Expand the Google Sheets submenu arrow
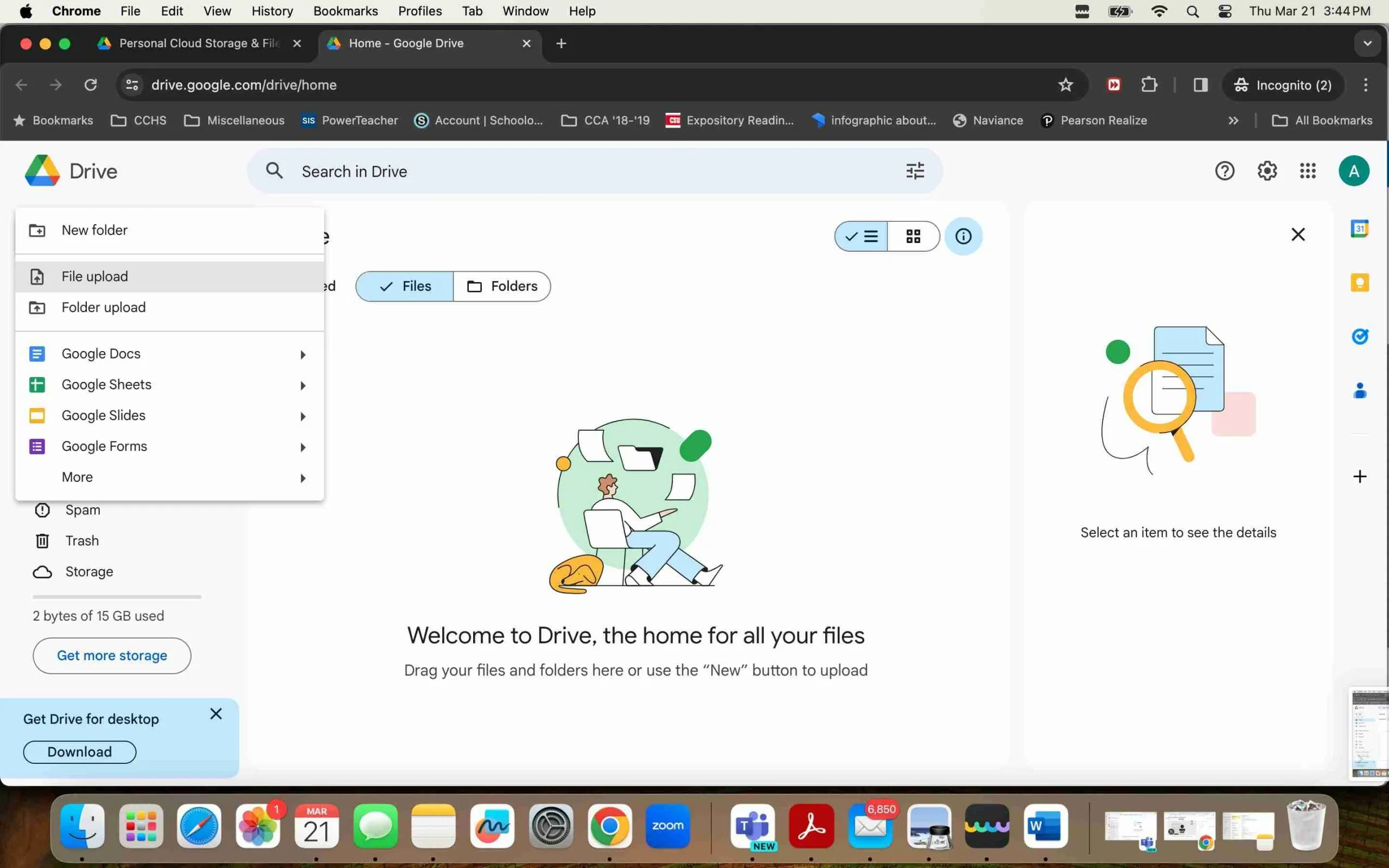Viewport: 1389px width, 868px height. pos(303,385)
